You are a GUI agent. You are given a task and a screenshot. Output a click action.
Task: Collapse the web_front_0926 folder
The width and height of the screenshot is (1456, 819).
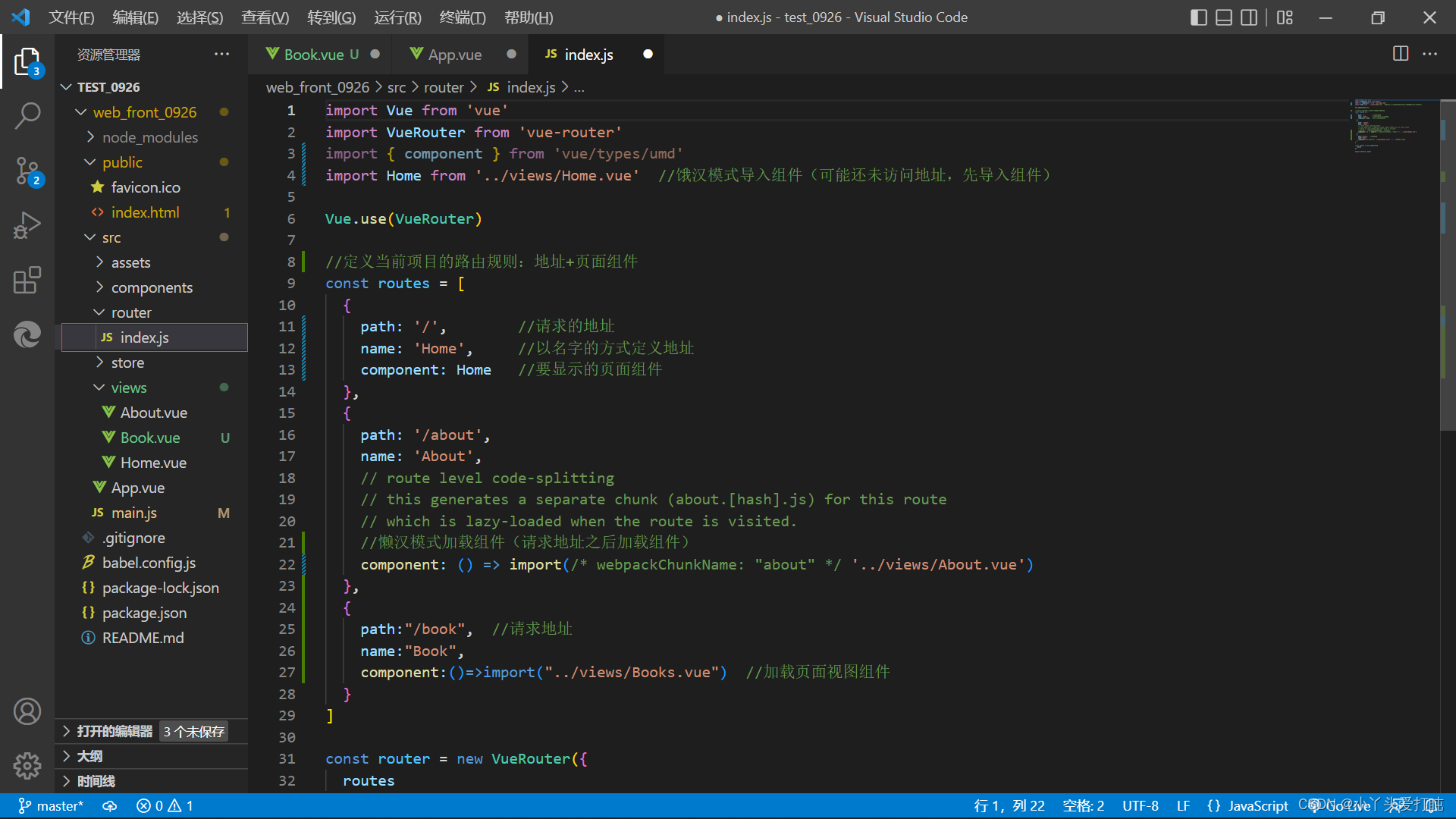[x=81, y=112]
